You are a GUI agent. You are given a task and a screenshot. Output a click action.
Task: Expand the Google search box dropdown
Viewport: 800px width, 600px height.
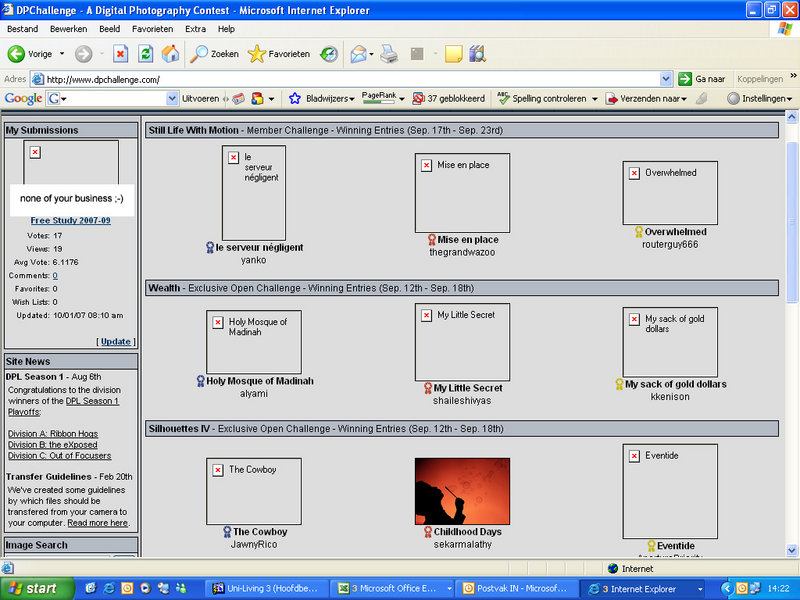(172, 98)
